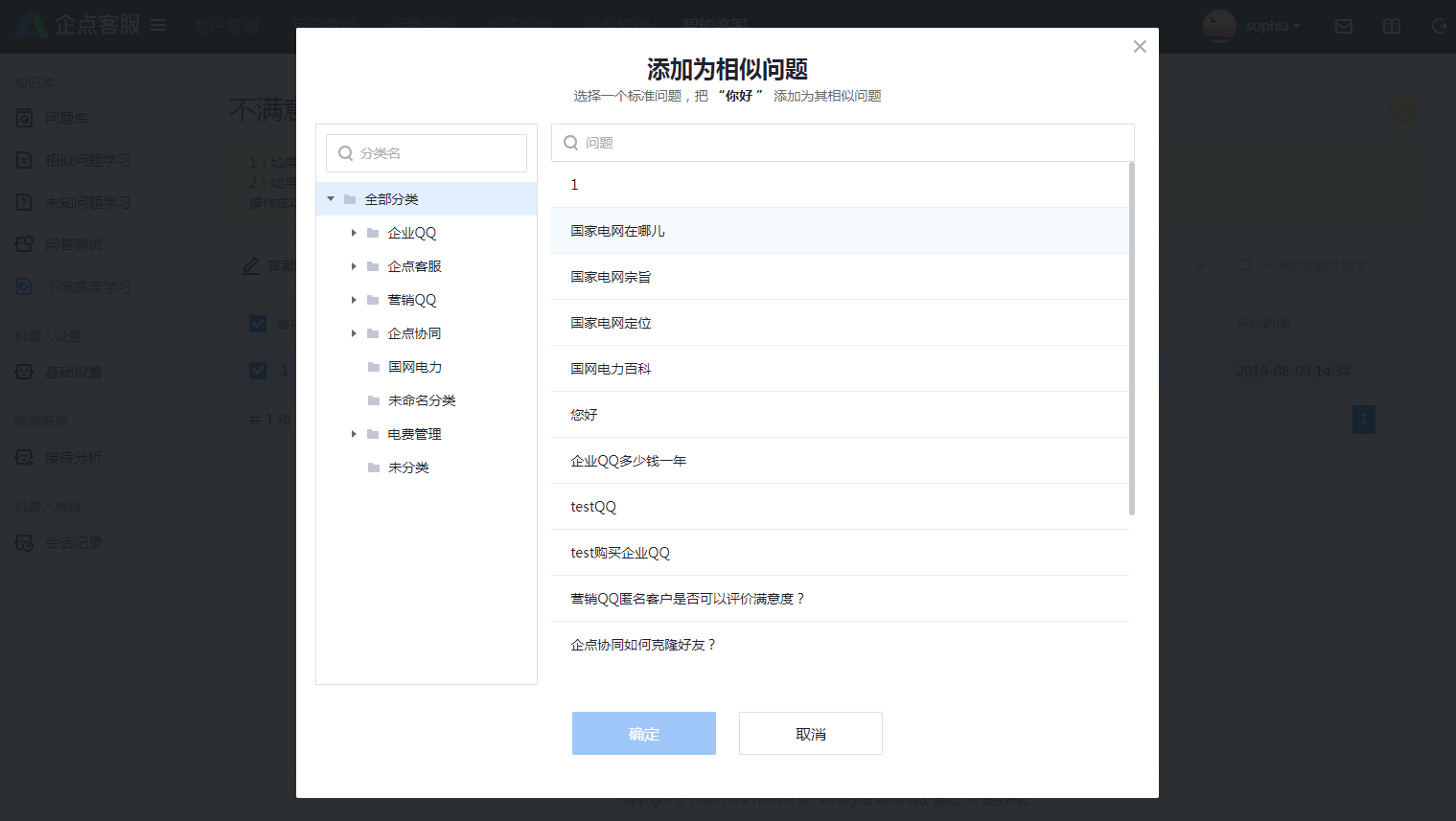Click the 接待分析 sidebar icon
The height and width of the screenshot is (821, 1456).
25,458
